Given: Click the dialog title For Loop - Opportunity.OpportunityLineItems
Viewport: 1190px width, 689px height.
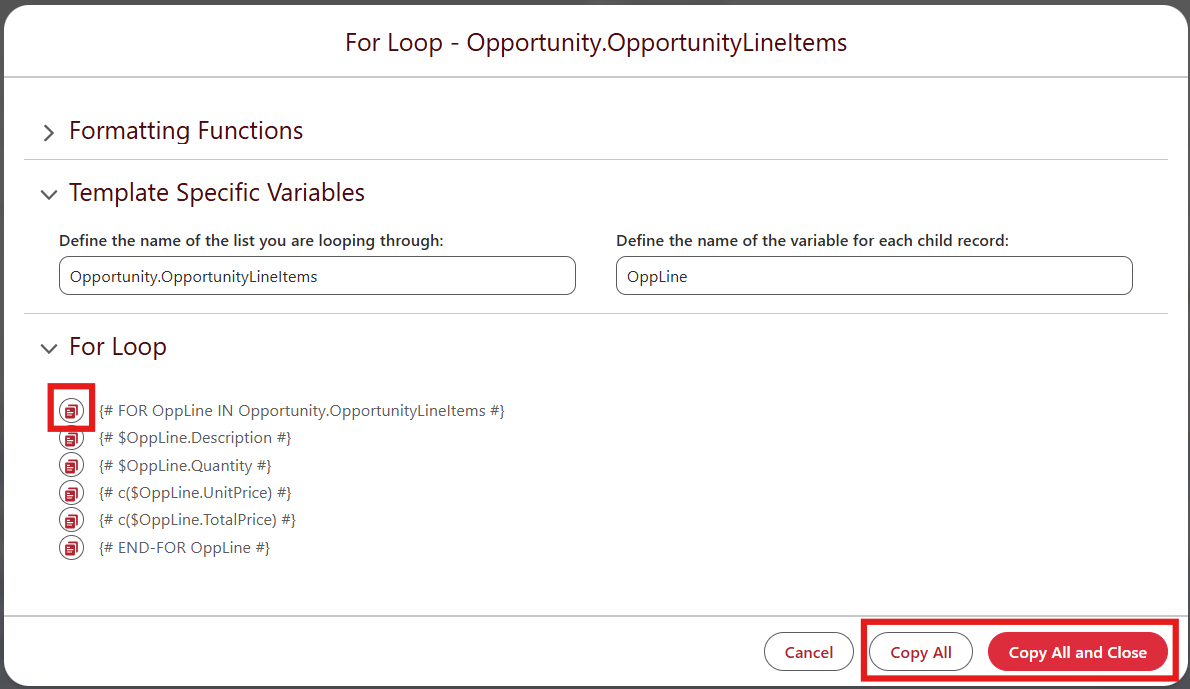Looking at the screenshot, I should [x=596, y=42].
